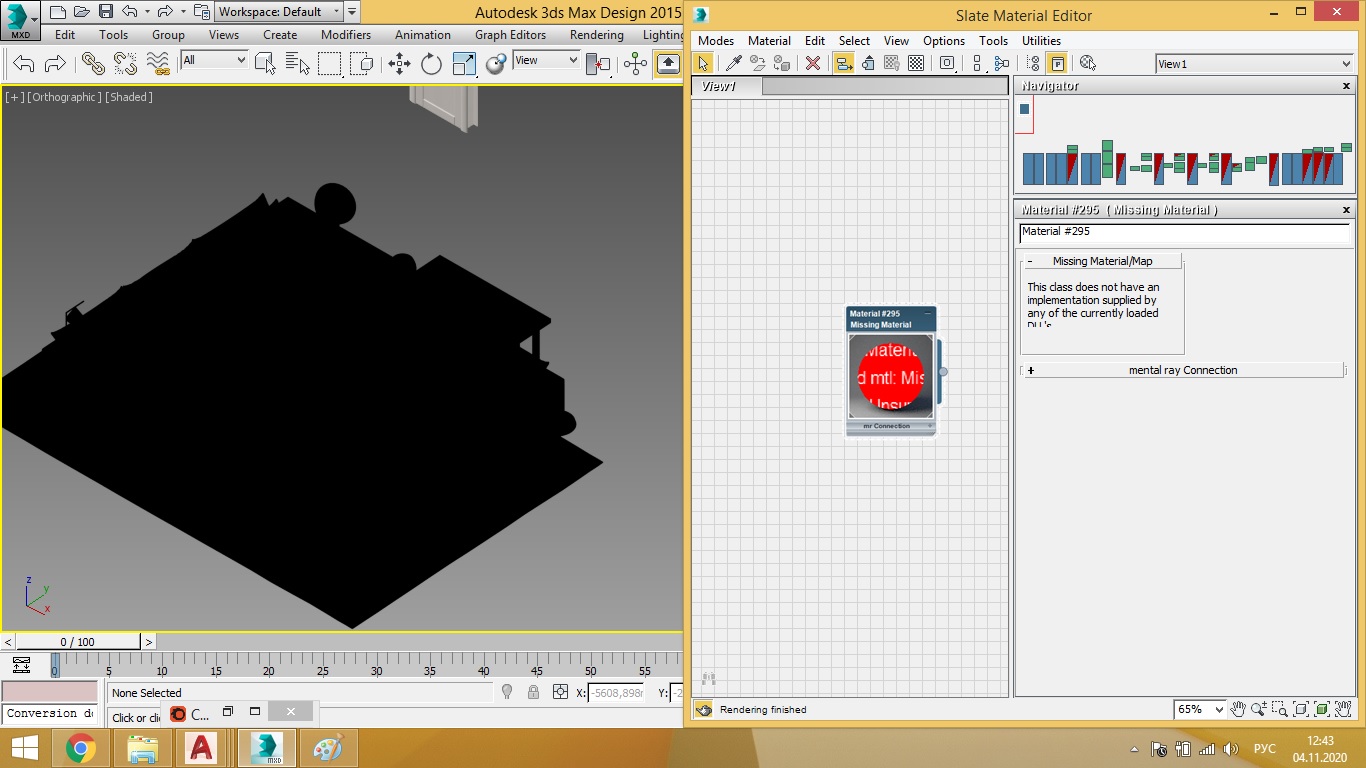Open the 65% zoom level dropdown

pos(1200,709)
